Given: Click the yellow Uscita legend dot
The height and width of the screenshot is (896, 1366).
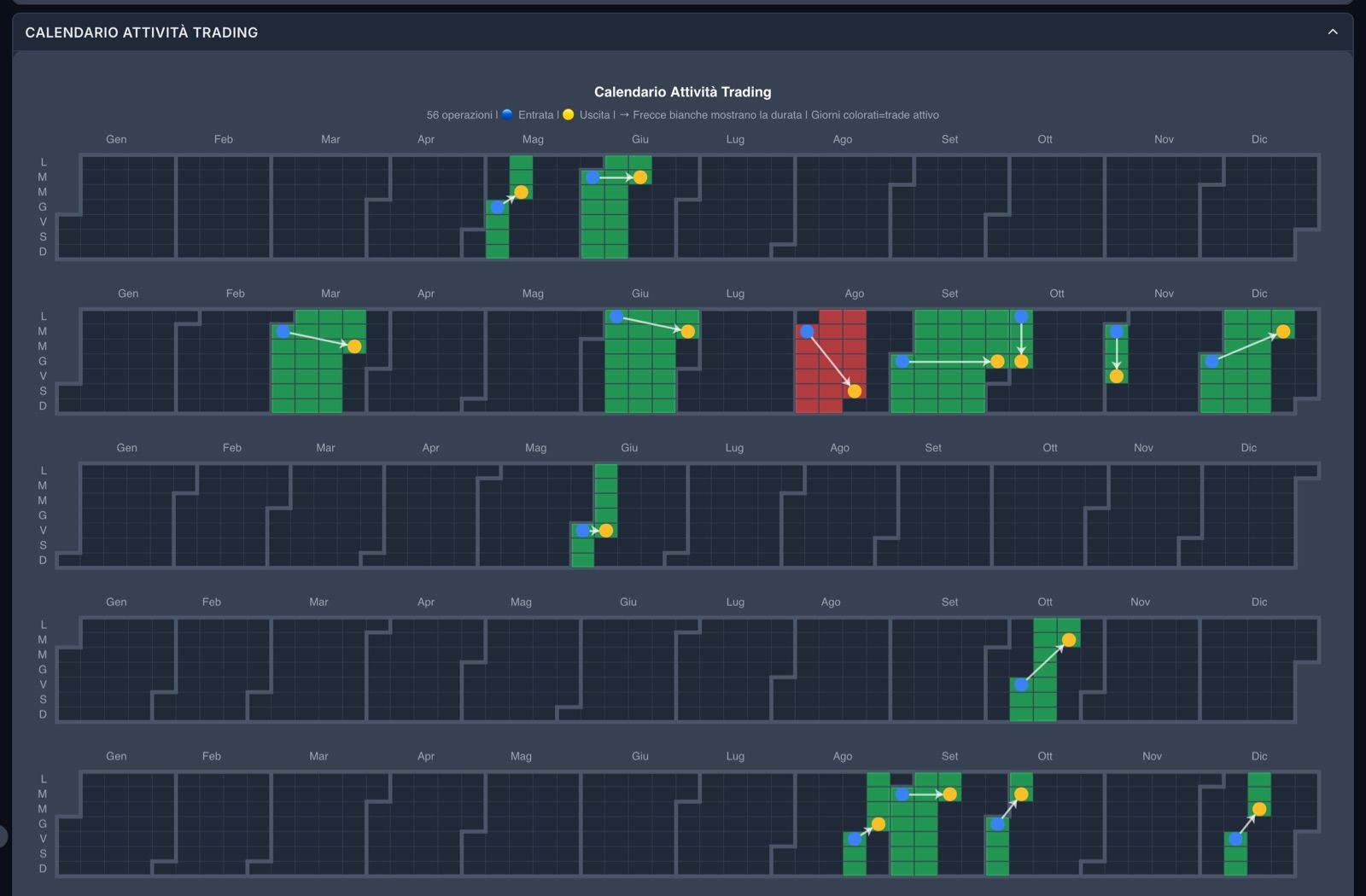Looking at the screenshot, I should [x=569, y=114].
